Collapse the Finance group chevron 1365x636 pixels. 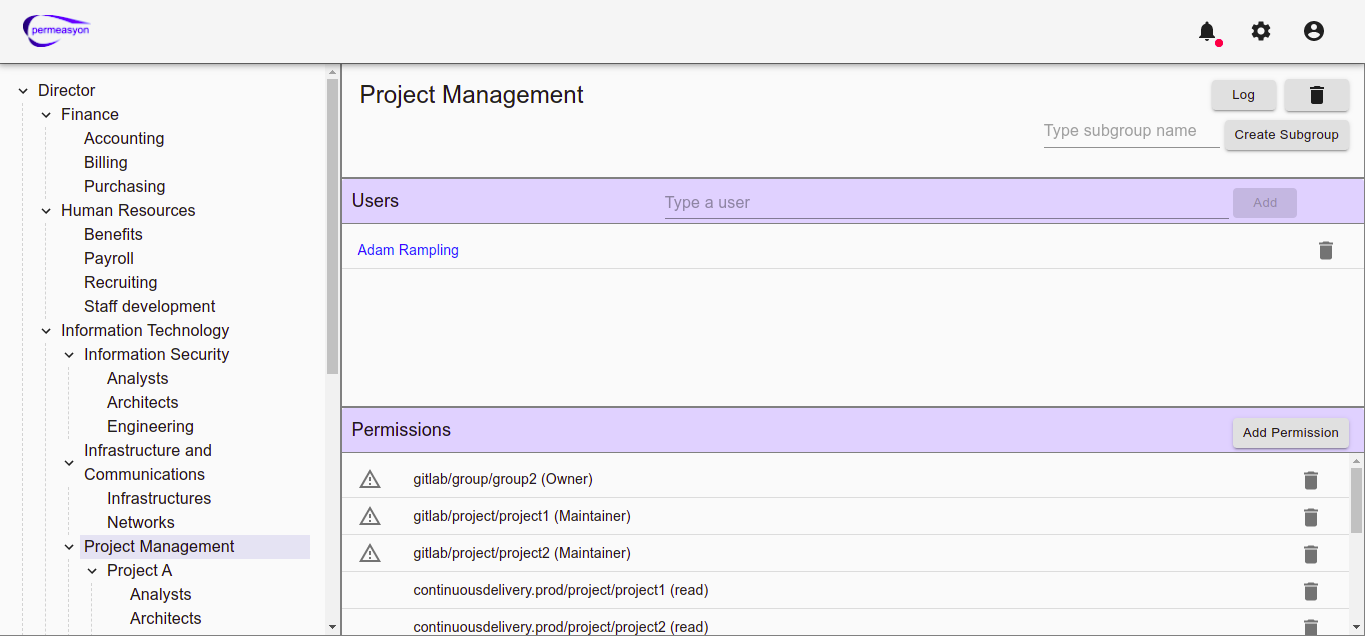(x=46, y=115)
